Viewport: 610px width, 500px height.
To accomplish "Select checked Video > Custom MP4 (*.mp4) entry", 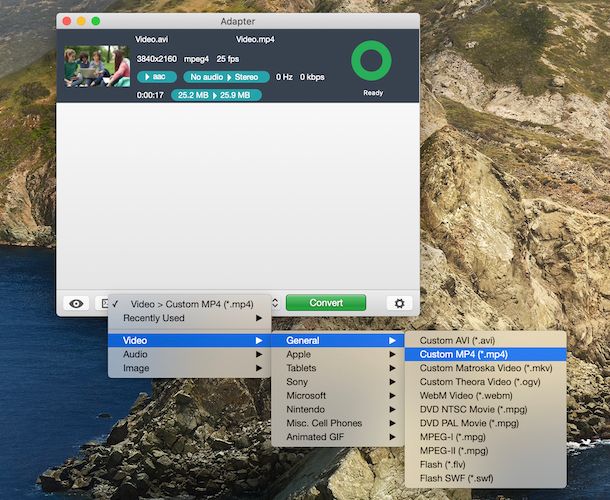I will click(189, 304).
